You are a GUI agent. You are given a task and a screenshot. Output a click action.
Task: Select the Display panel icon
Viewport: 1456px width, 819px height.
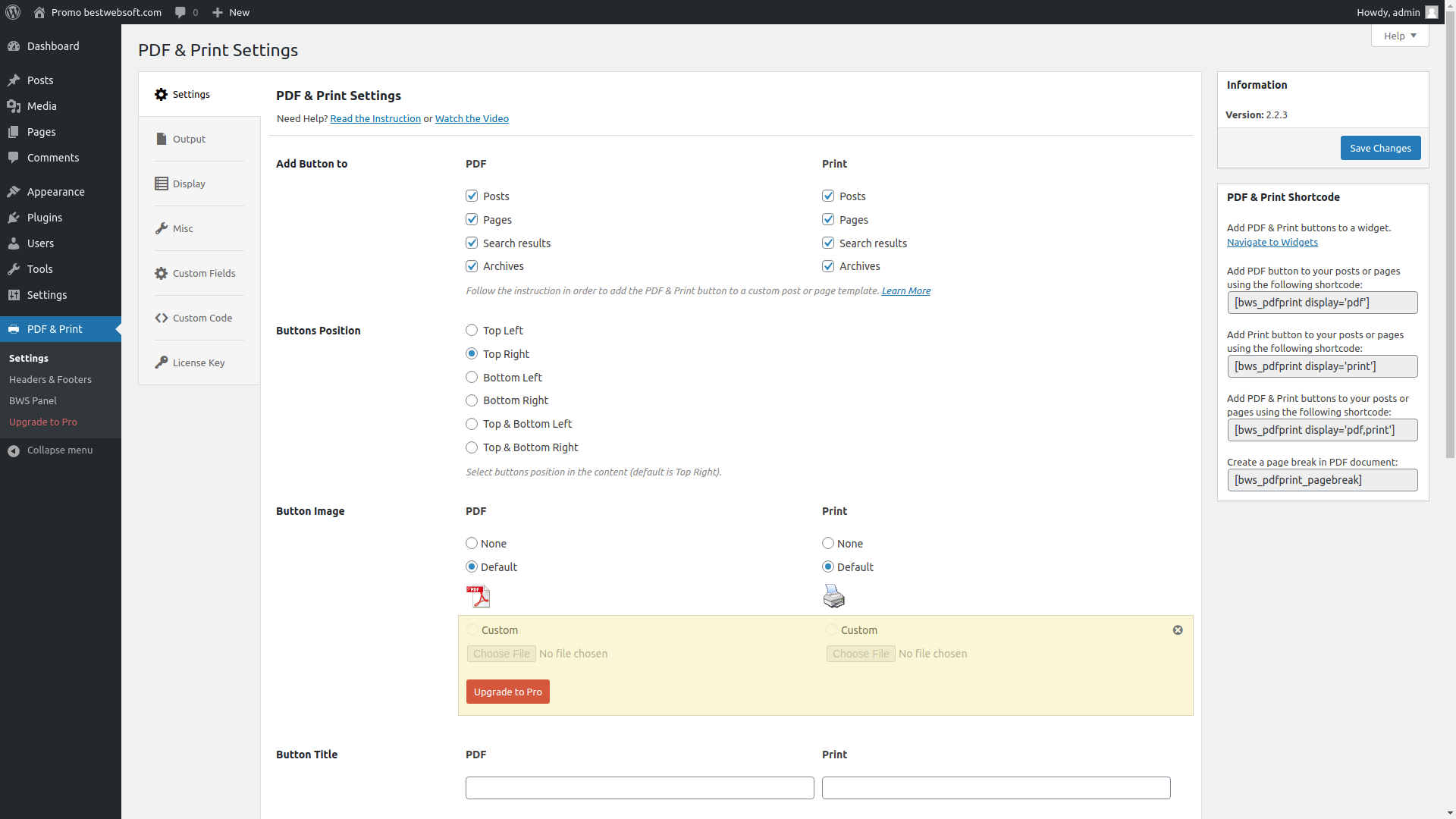161,184
